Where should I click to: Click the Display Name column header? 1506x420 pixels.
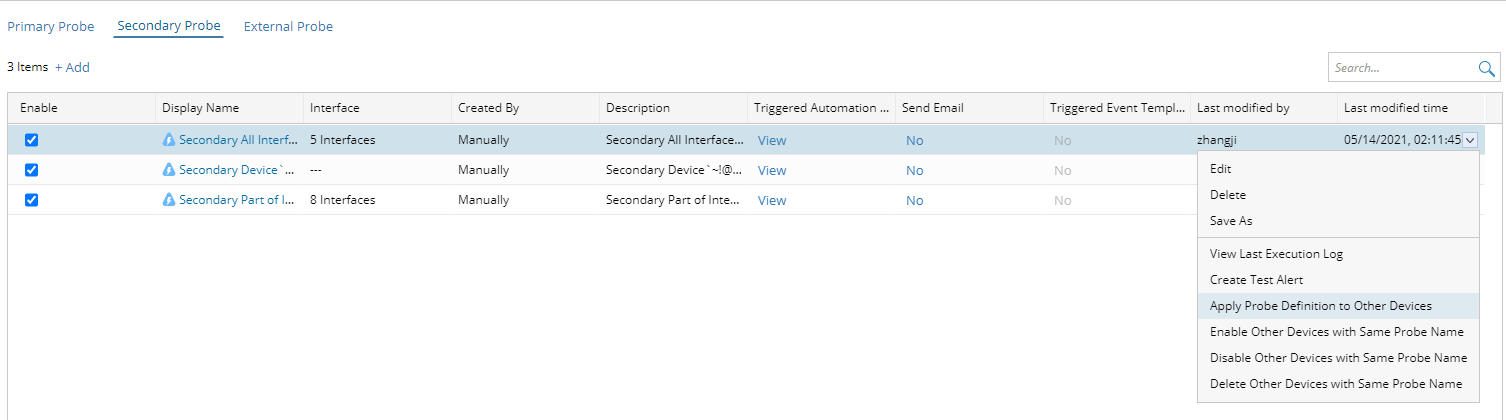click(201, 108)
